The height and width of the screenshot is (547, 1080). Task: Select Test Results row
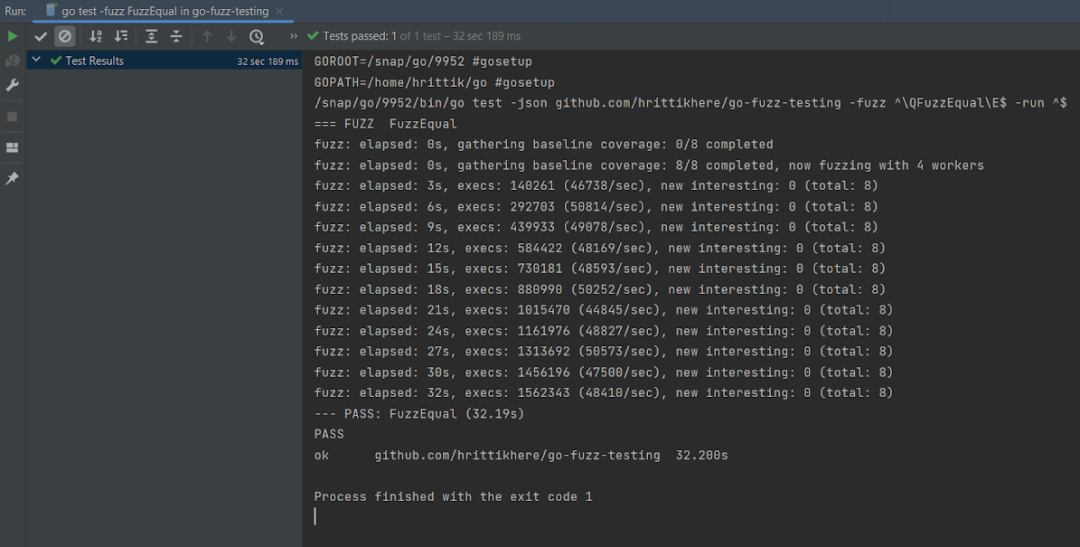(165, 61)
